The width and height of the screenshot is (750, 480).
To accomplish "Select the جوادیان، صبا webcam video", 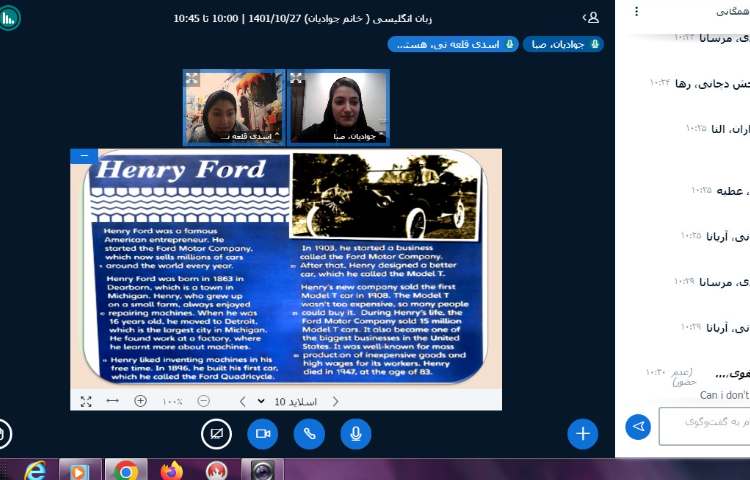I will tap(339, 107).
